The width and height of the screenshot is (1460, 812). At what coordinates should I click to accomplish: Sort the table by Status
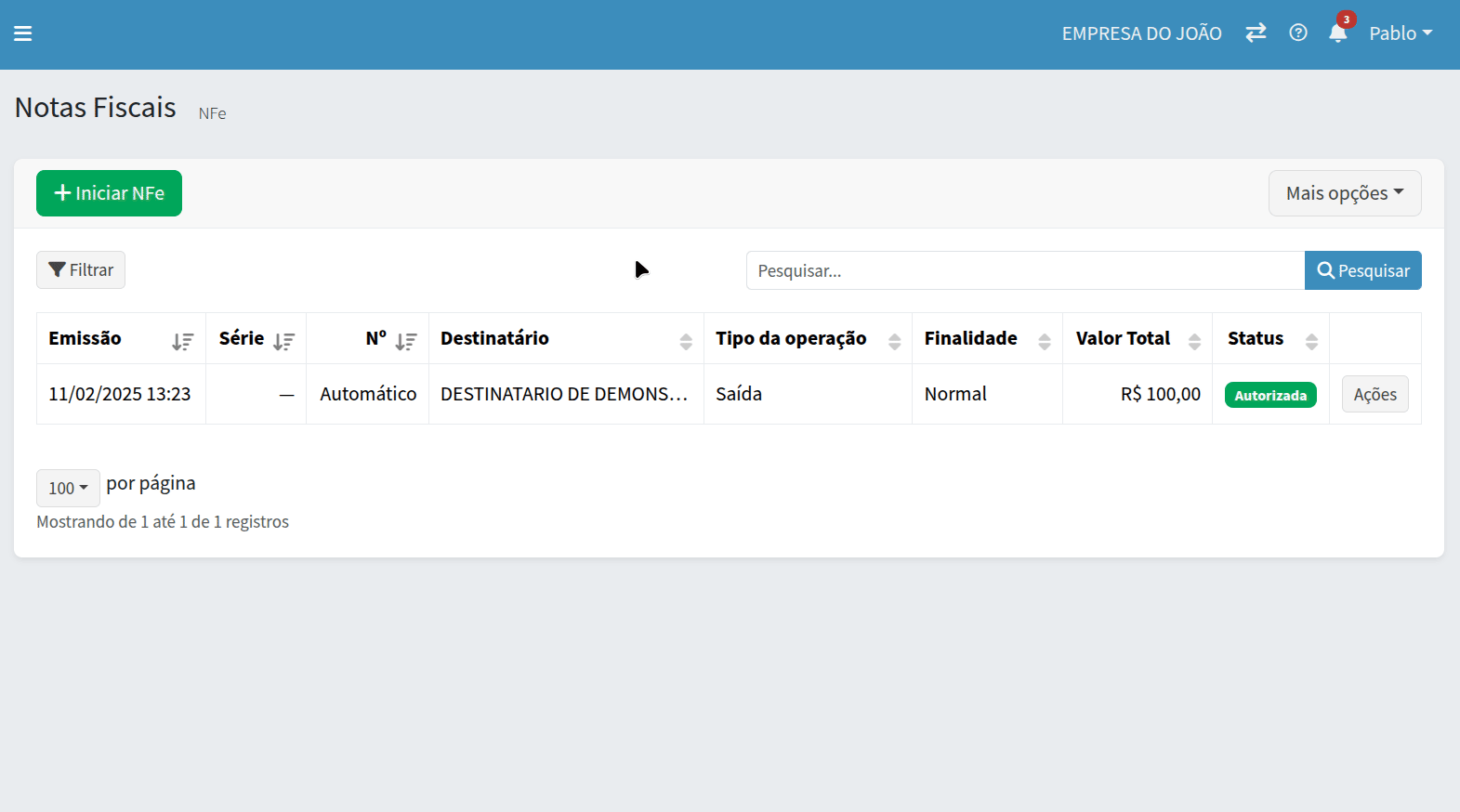pos(1311,341)
